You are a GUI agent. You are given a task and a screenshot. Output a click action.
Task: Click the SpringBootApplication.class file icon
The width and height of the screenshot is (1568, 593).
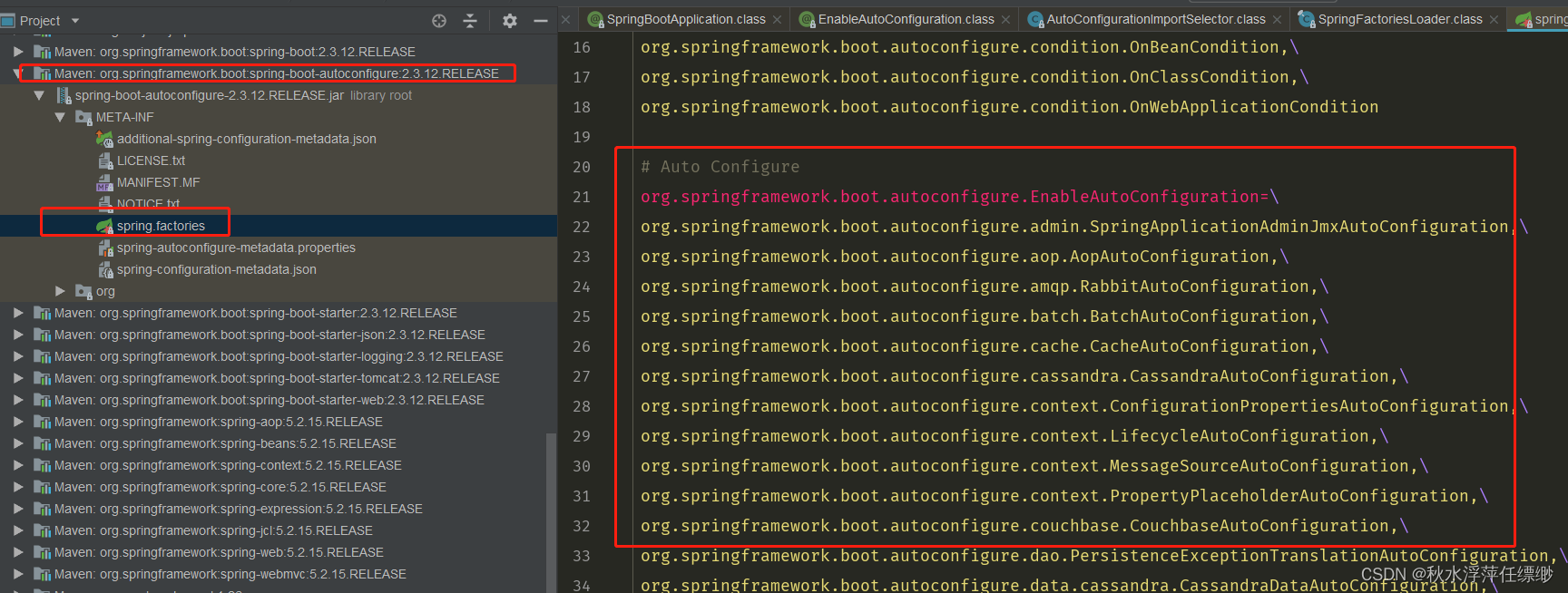(x=596, y=19)
